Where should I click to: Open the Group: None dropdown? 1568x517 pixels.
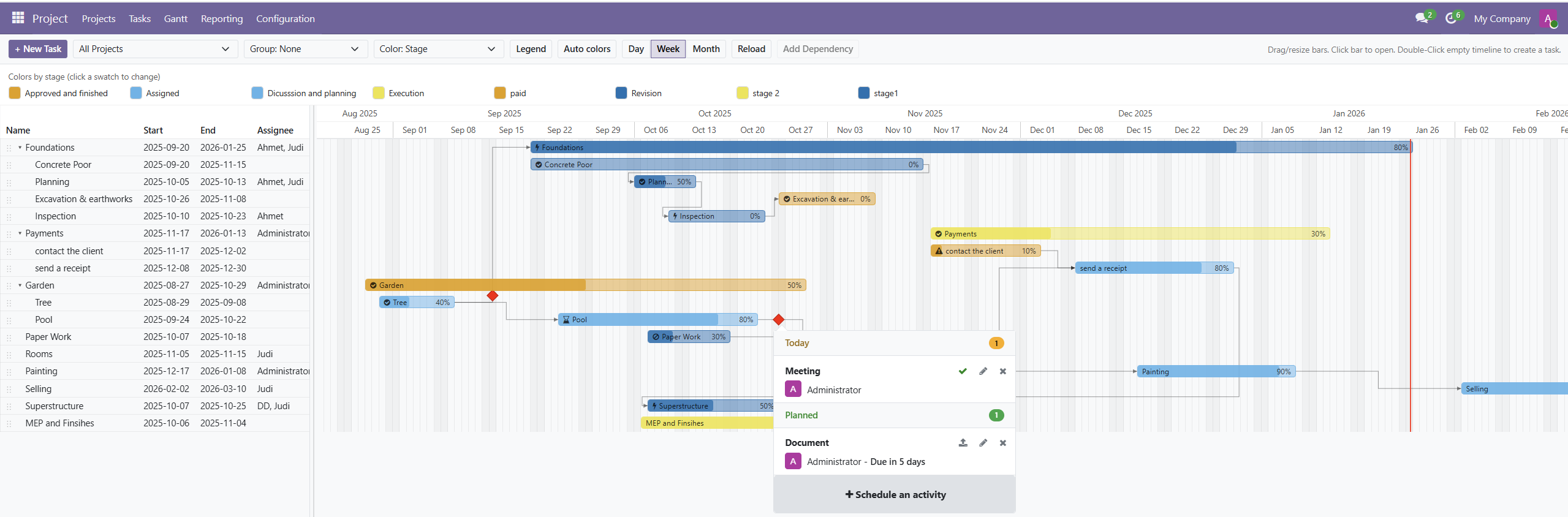pos(305,49)
